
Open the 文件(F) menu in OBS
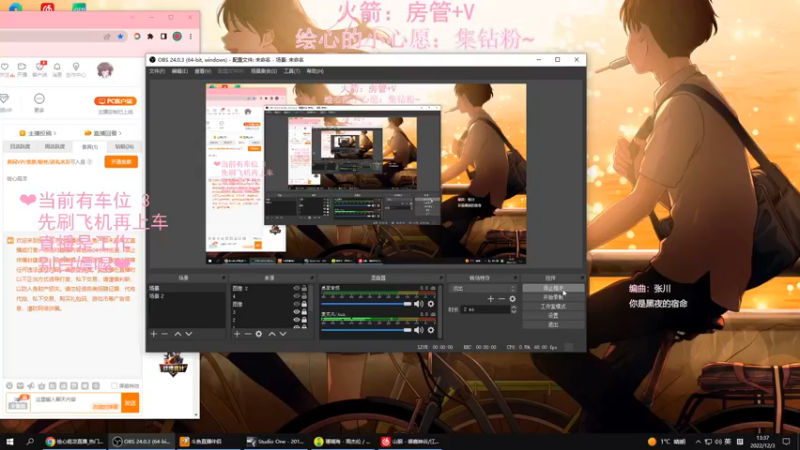(x=157, y=71)
